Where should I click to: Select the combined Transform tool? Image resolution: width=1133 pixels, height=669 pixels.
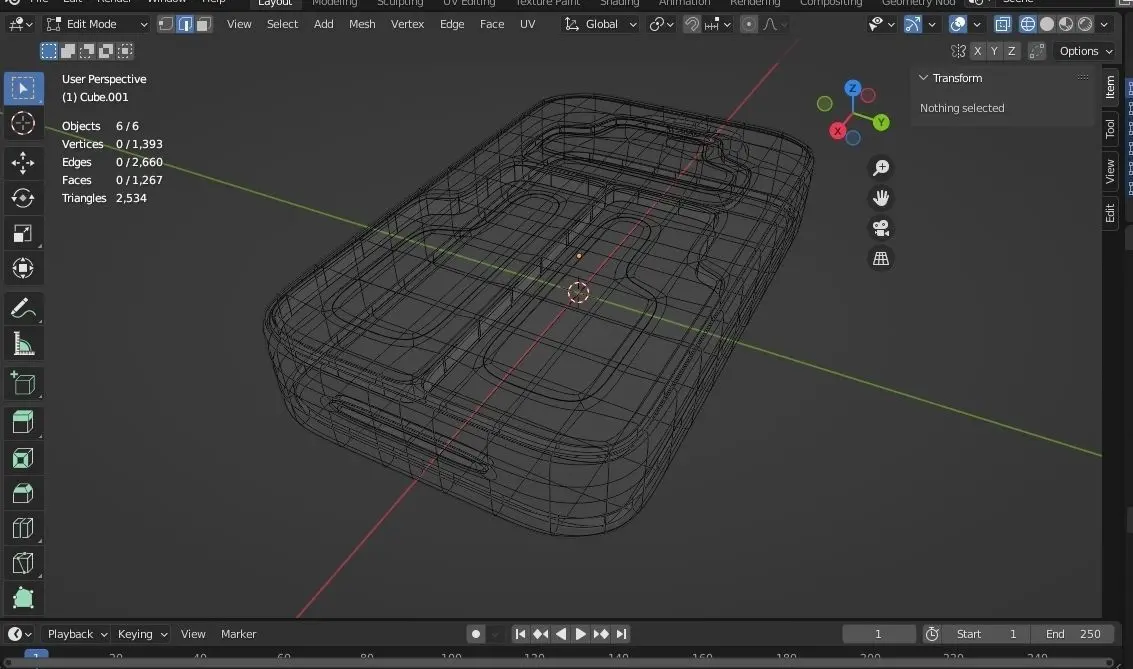point(23,268)
